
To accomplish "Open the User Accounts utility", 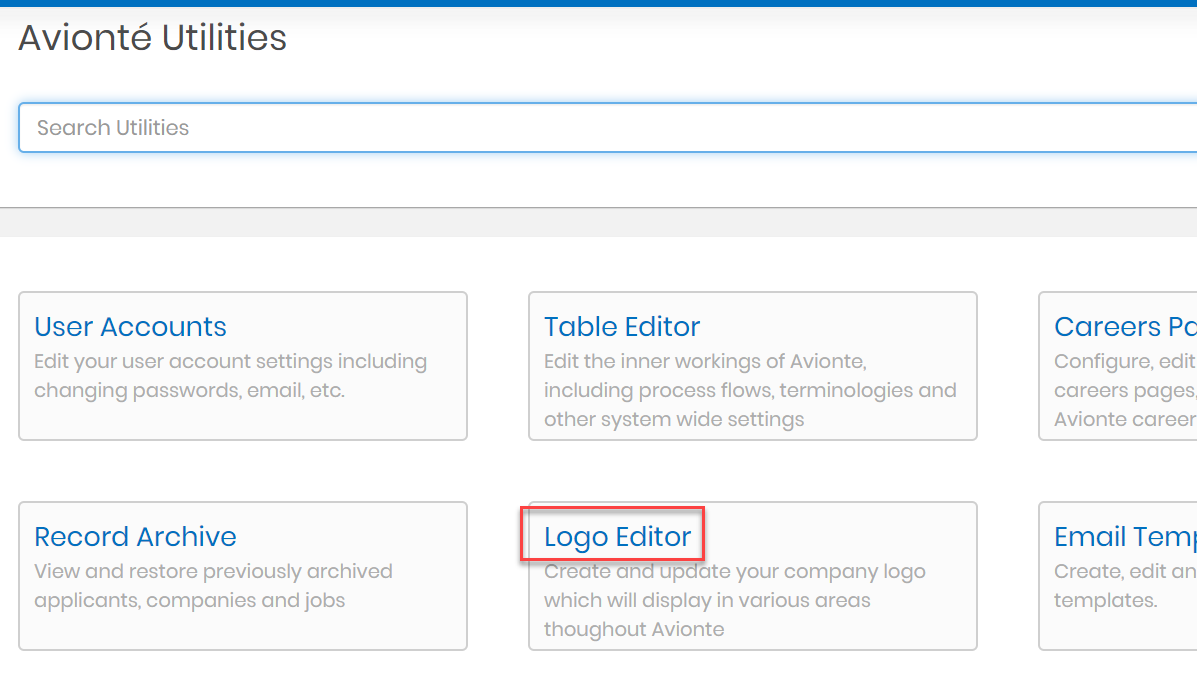I will pyautogui.click(x=130, y=327).
